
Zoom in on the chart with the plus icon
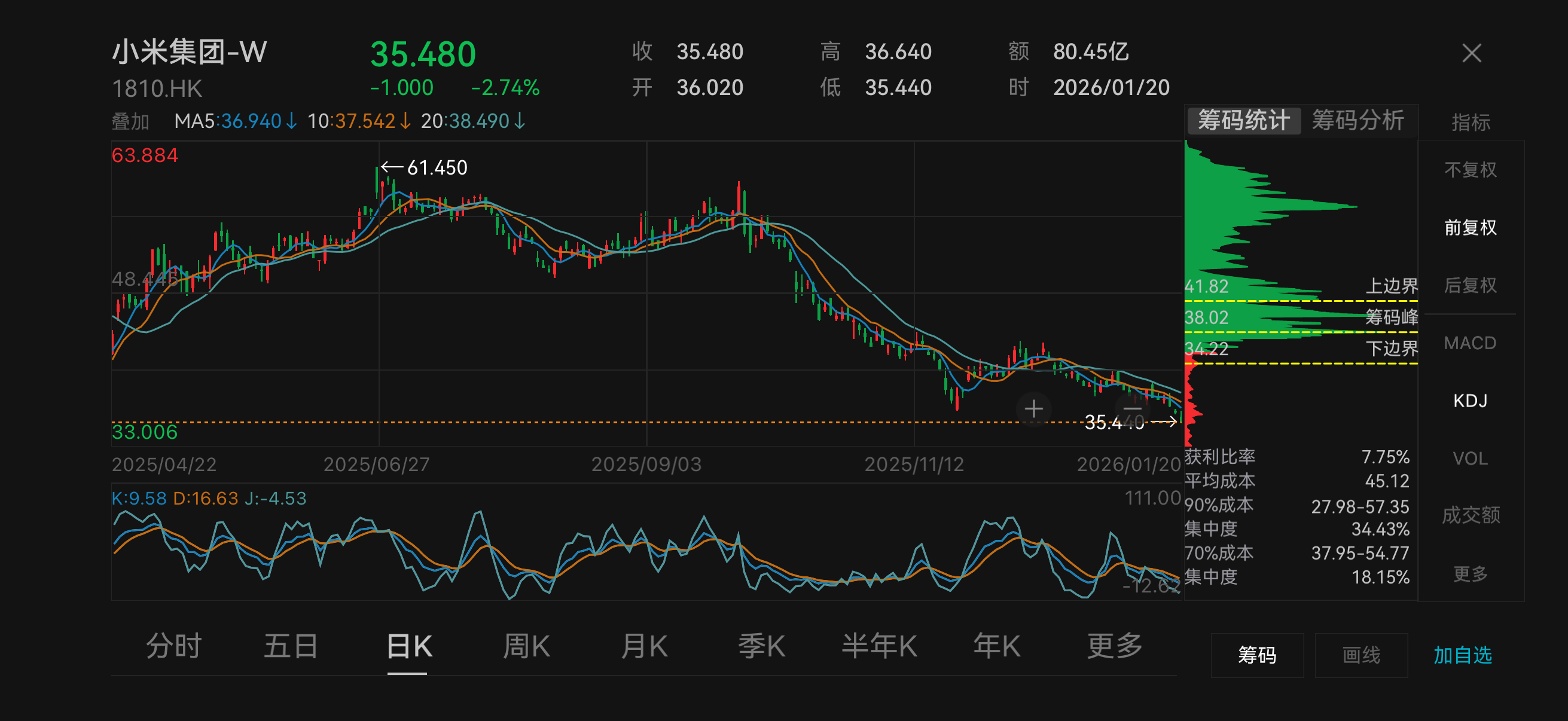click(x=1033, y=409)
